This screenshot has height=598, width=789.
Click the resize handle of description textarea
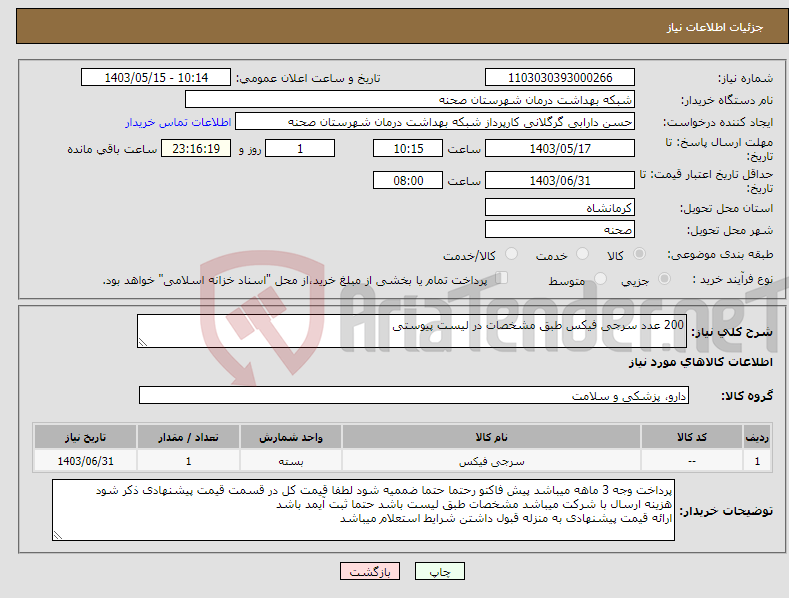point(143,342)
